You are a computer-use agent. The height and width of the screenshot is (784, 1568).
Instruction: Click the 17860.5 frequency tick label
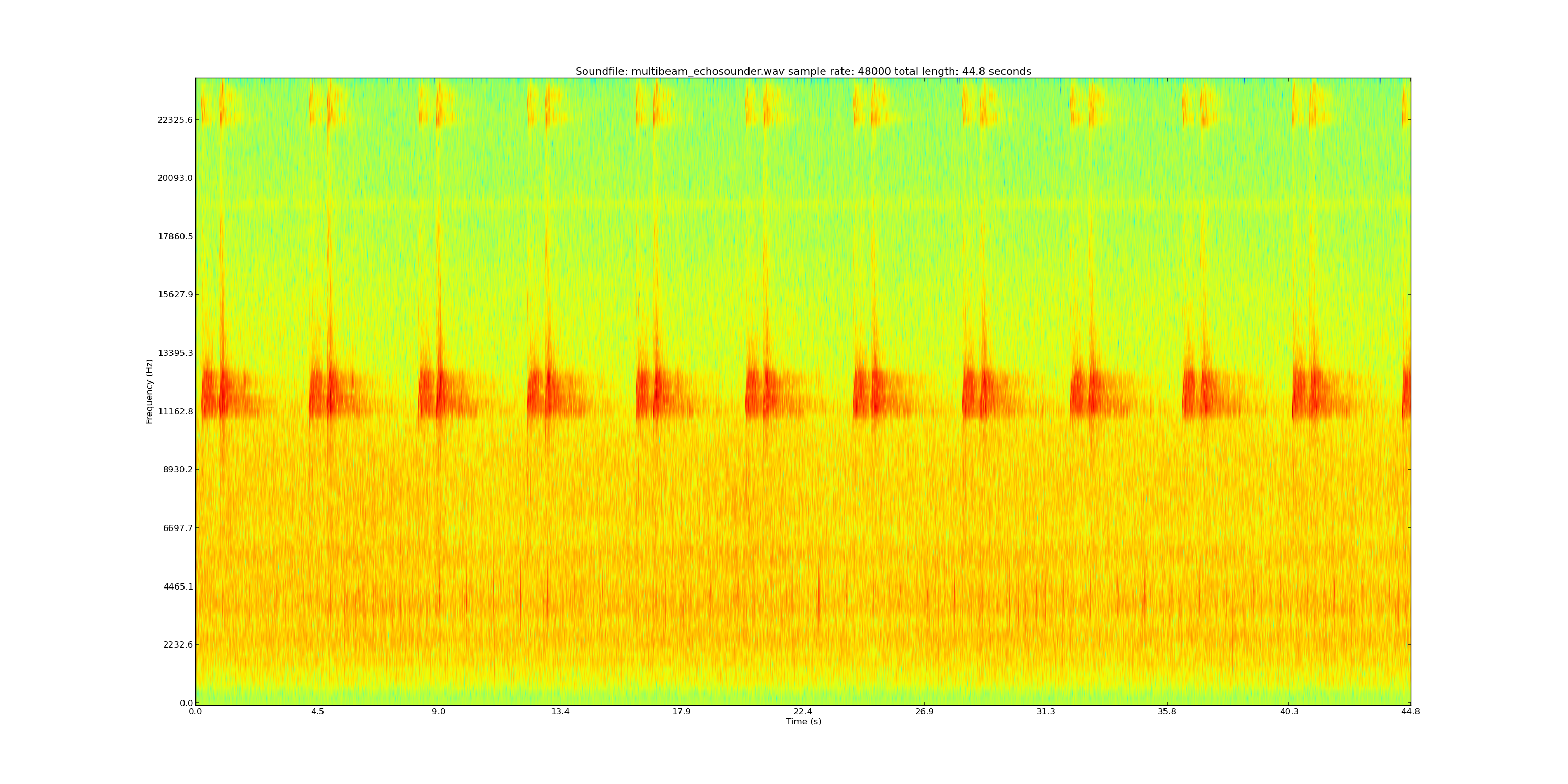175,236
